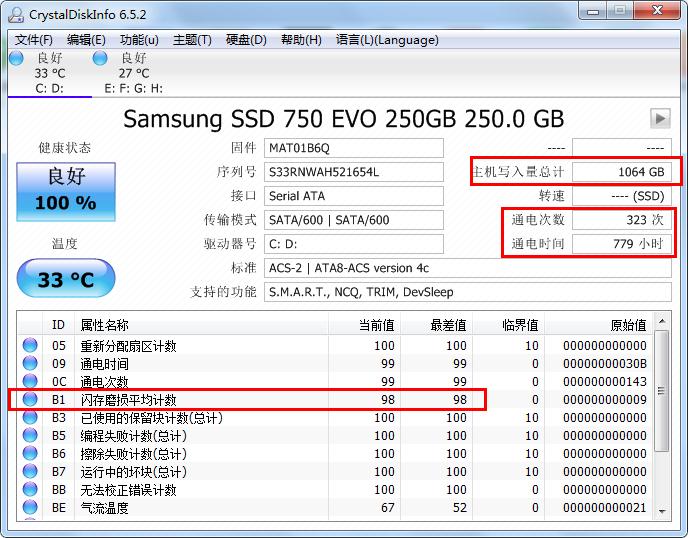688x538 pixels.
Task: Click status orb of row B1 闪存磨损平均计数
Action: [x=30, y=399]
